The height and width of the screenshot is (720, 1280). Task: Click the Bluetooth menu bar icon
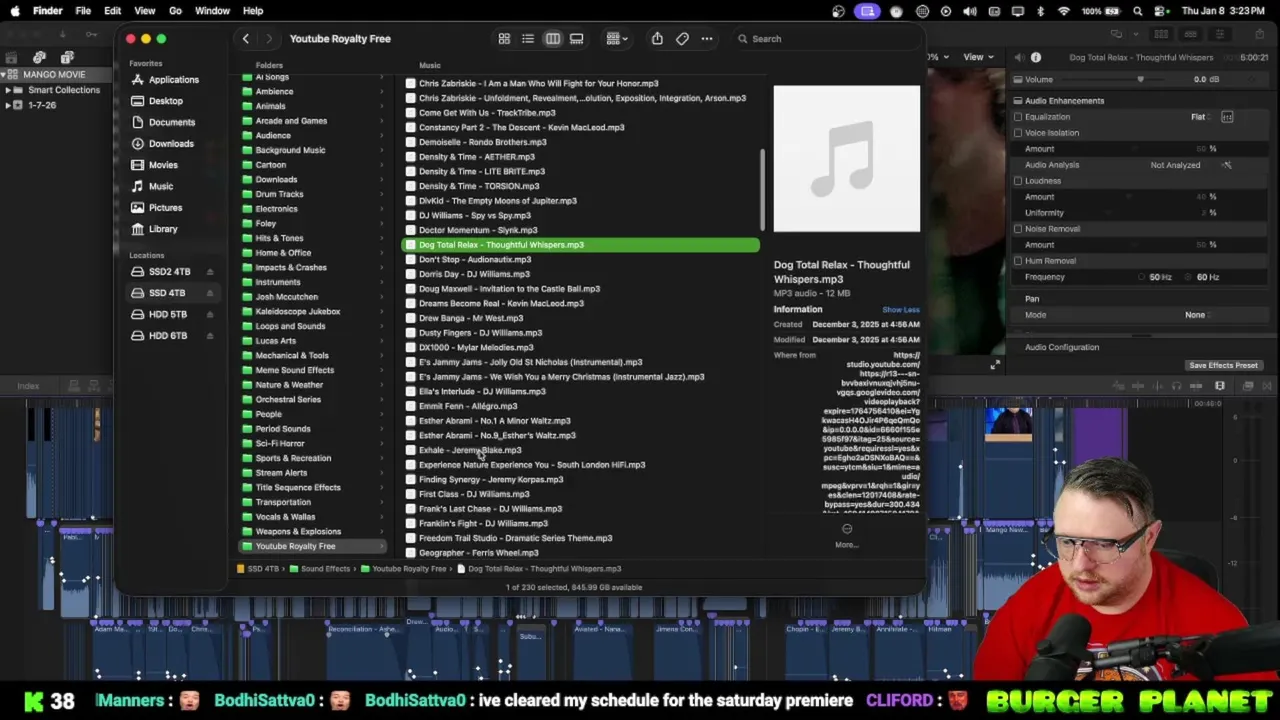(1040, 11)
